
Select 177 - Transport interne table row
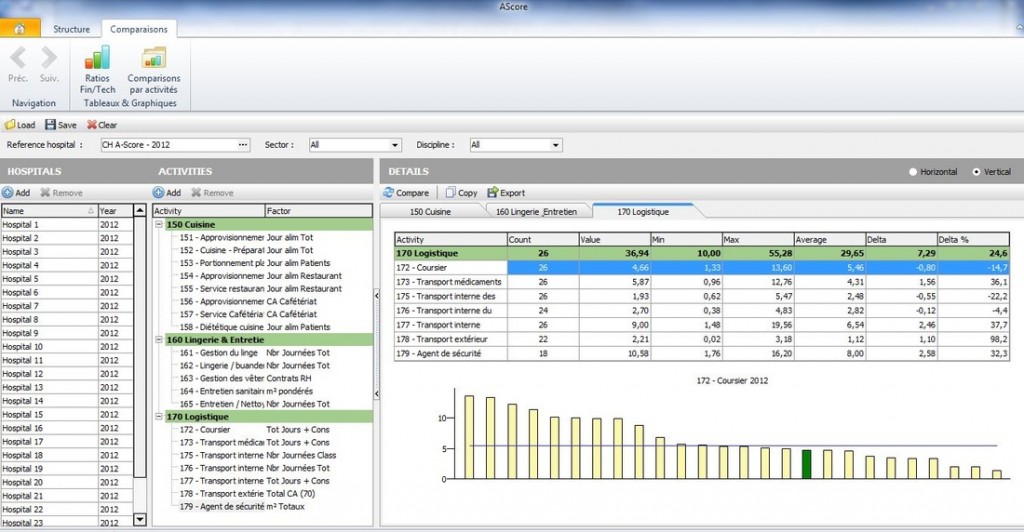701,325
